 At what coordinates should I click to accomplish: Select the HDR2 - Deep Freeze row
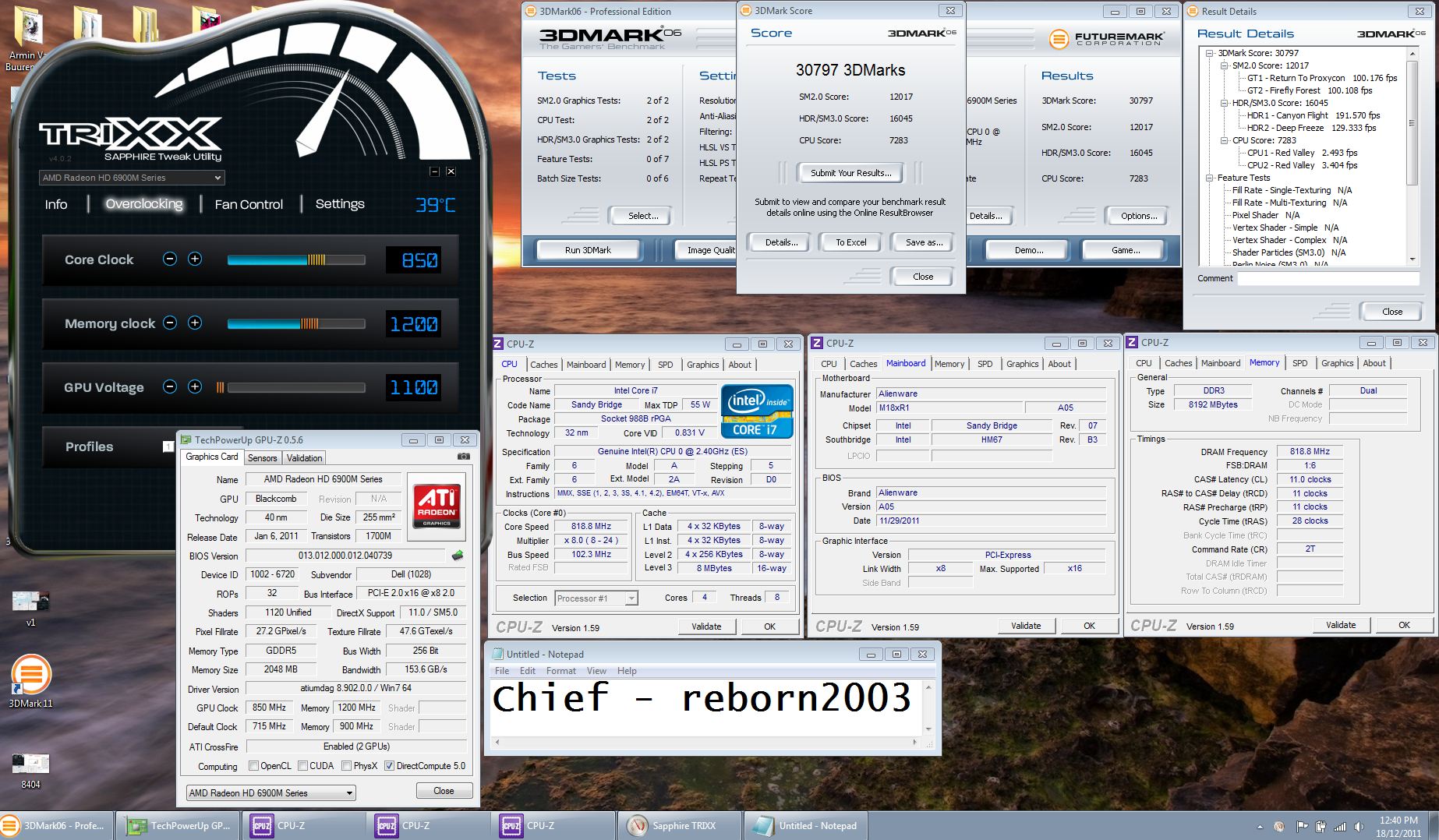[x=1312, y=128]
